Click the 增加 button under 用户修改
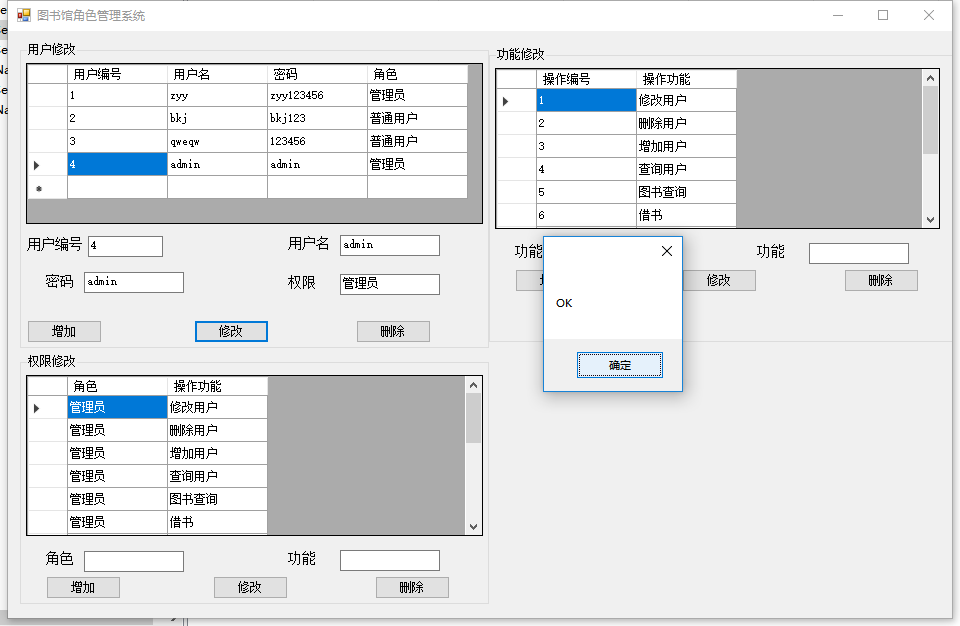The image size is (960, 626). point(64,331)
